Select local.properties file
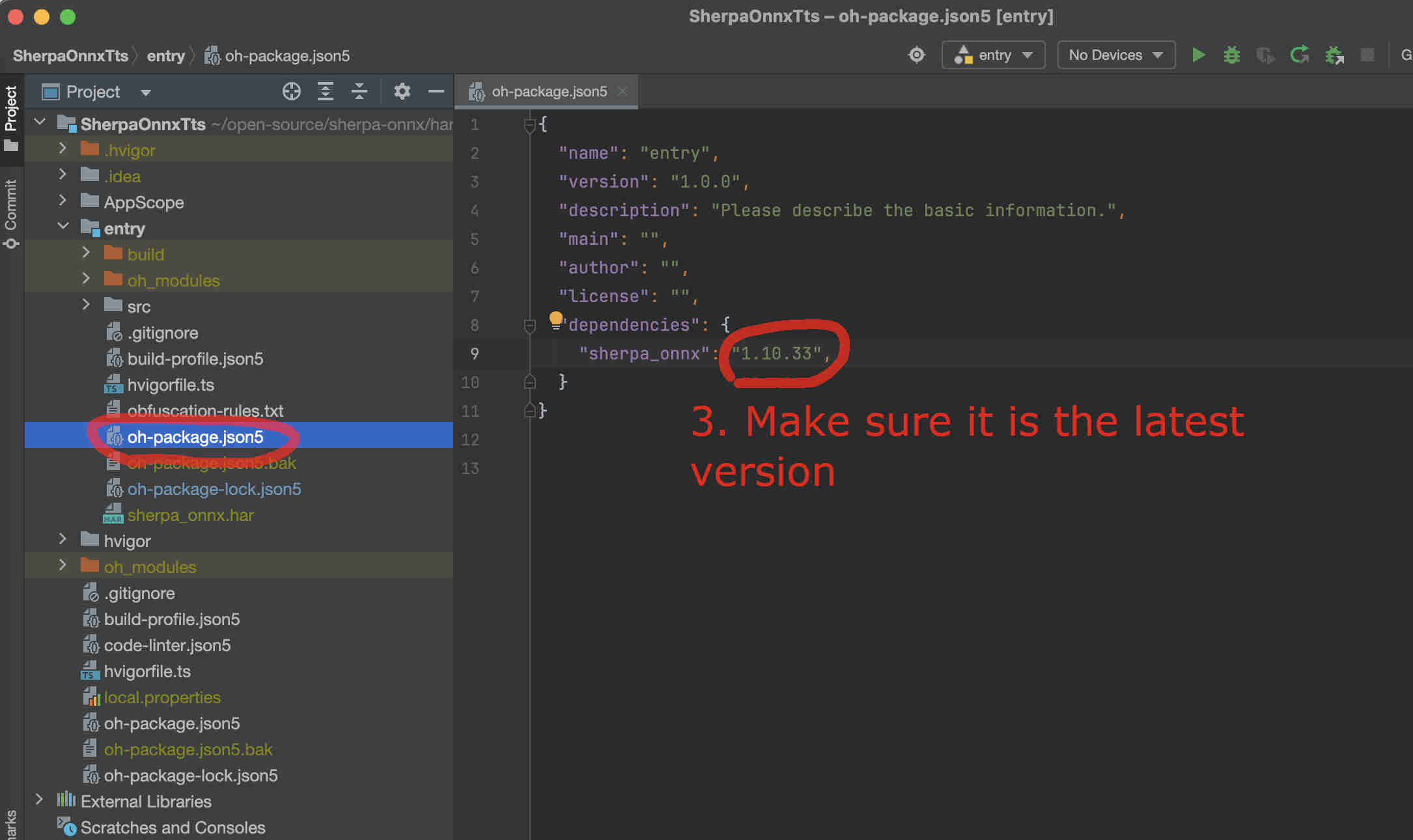This screenshot has height=840, width=1413. [x=162, y=697]
